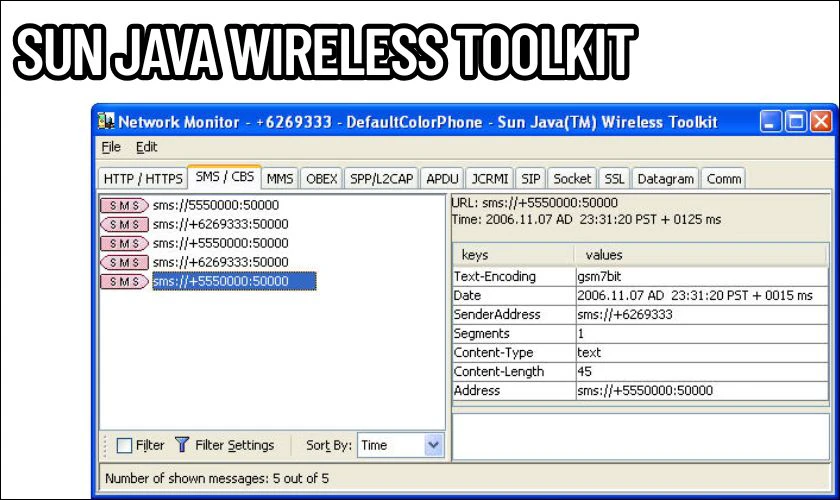Minimize the Network Monitor window

pyautogui.click(x=771, y=122)
